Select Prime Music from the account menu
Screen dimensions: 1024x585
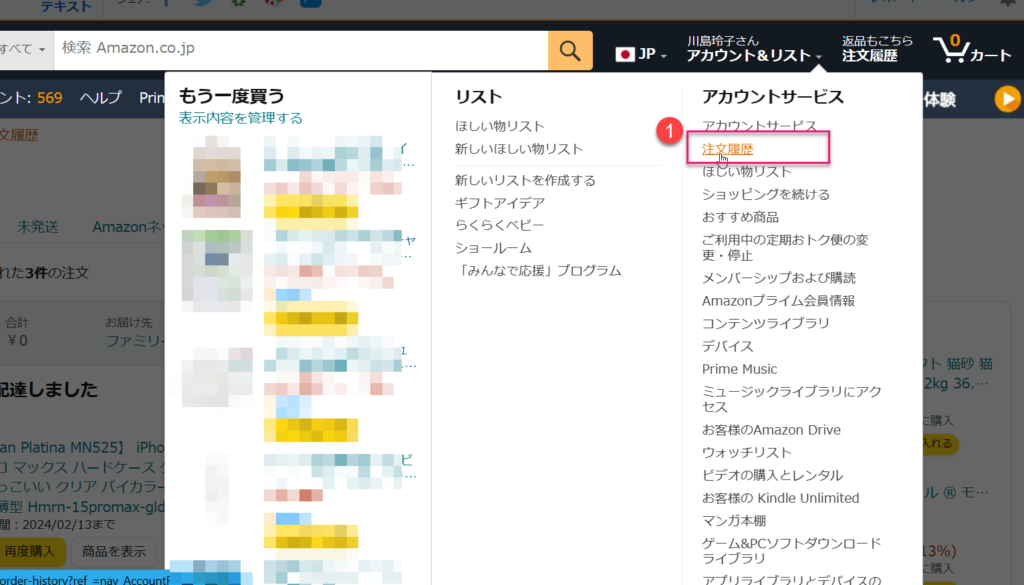point(739,369)
